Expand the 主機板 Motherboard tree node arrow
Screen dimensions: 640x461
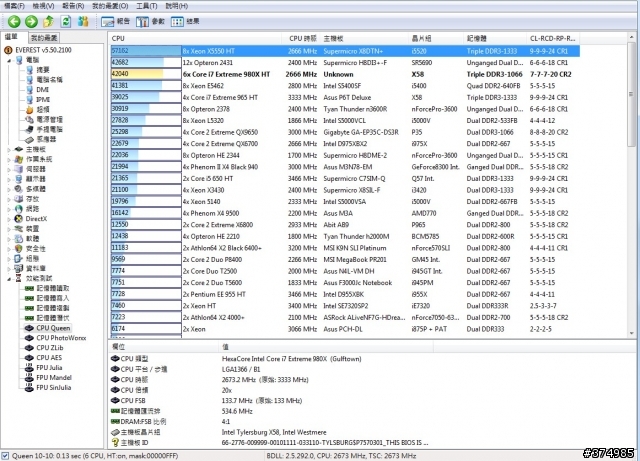[x=9, y=149]
